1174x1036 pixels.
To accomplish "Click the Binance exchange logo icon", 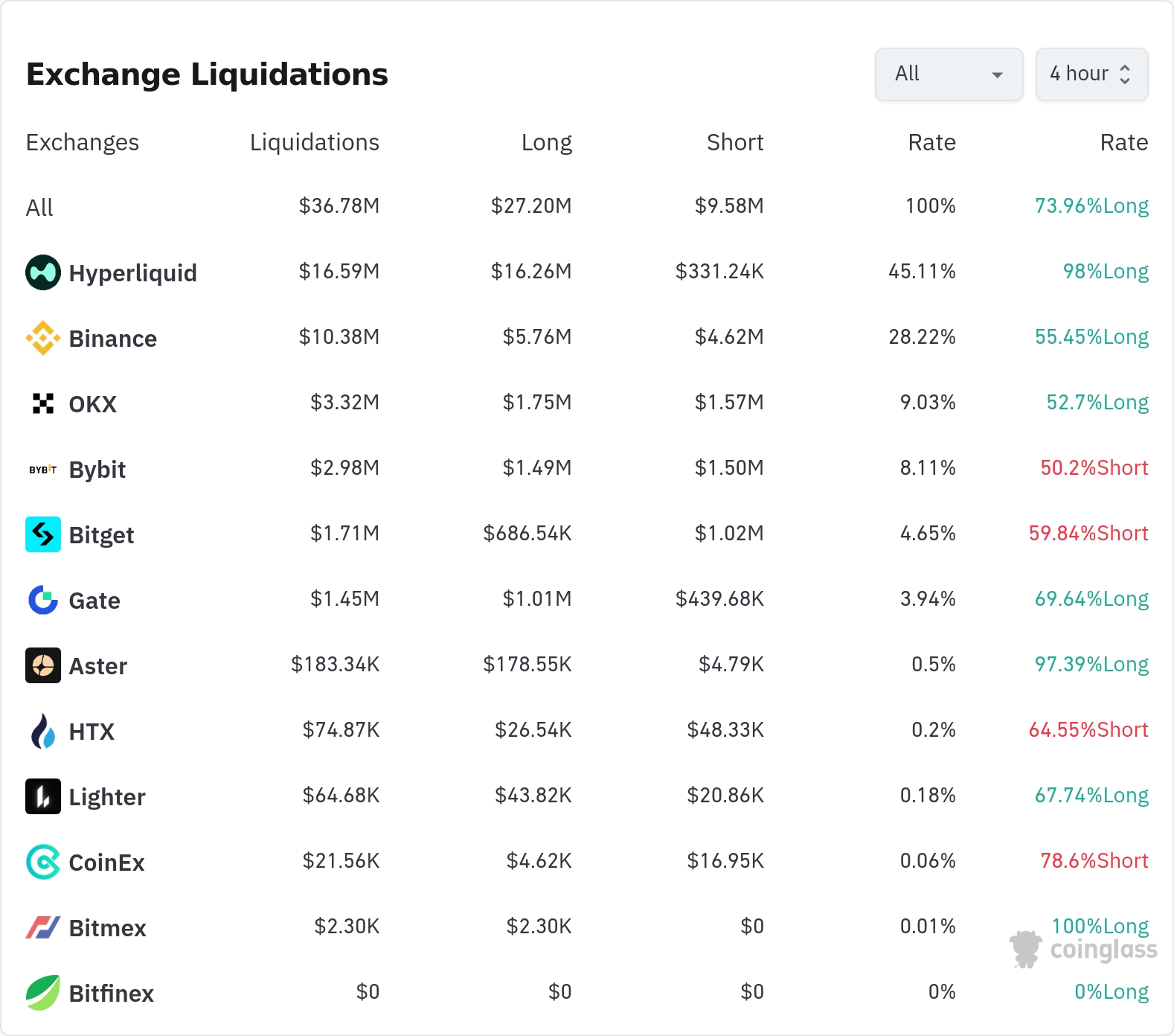I will (x=43, y=338).
